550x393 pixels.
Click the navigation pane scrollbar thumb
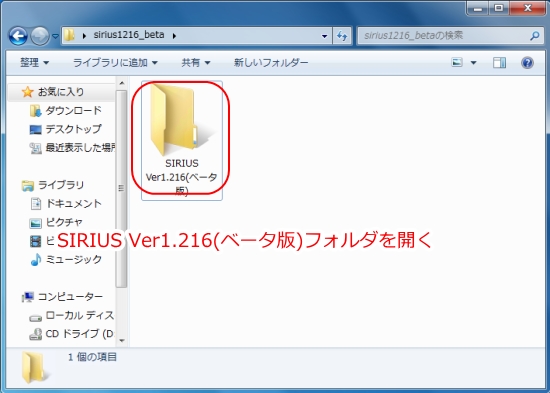tap(121, 188)
